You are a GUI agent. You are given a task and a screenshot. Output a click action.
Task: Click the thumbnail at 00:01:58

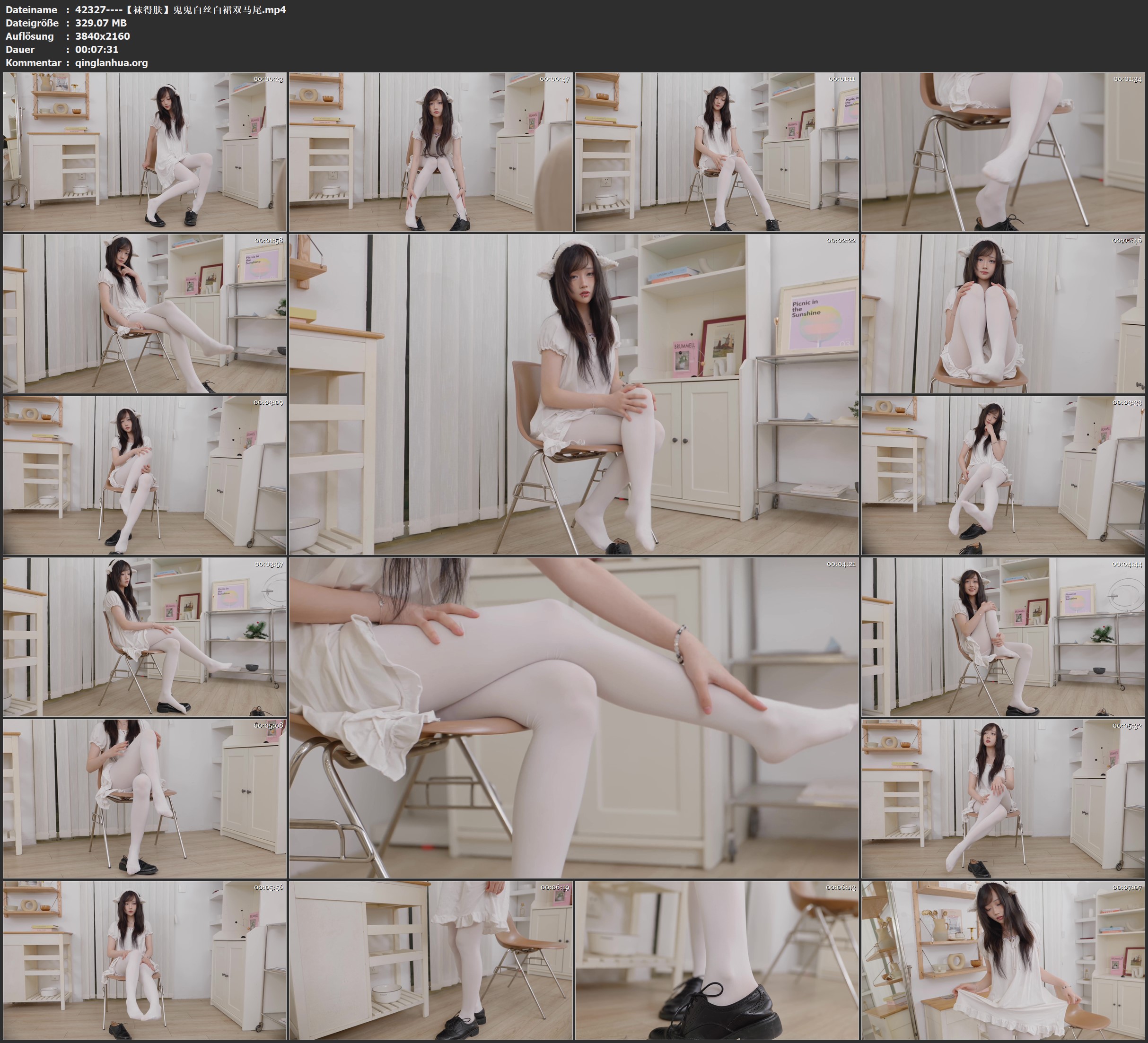145,313
